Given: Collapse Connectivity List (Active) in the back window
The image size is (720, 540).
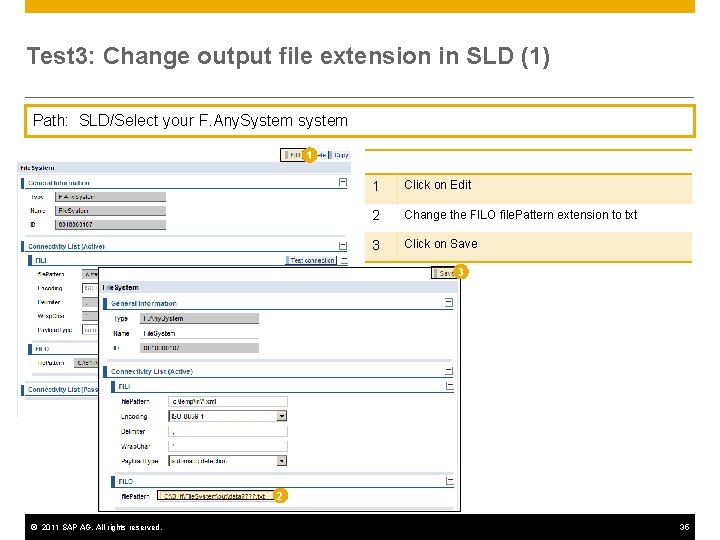Looking at the screenshot, I should [x=343, y=246].
